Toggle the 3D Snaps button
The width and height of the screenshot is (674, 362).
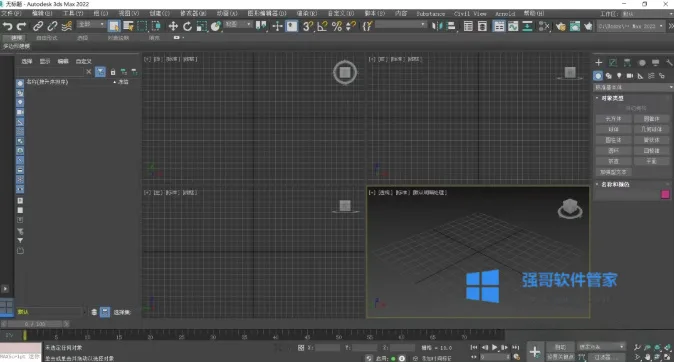[307, 26]
